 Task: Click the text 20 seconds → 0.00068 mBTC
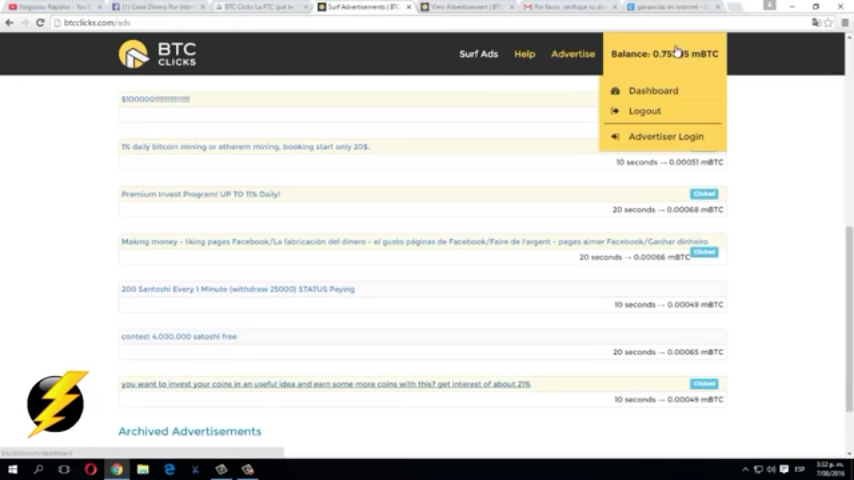point(668,210)
